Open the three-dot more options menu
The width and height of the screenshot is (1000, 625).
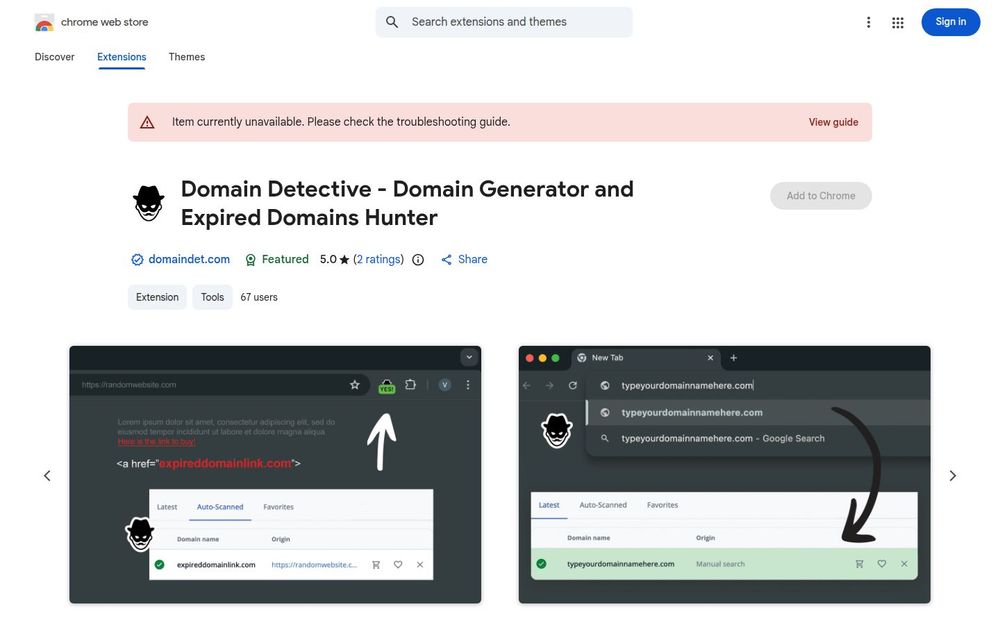coord(868,22)
